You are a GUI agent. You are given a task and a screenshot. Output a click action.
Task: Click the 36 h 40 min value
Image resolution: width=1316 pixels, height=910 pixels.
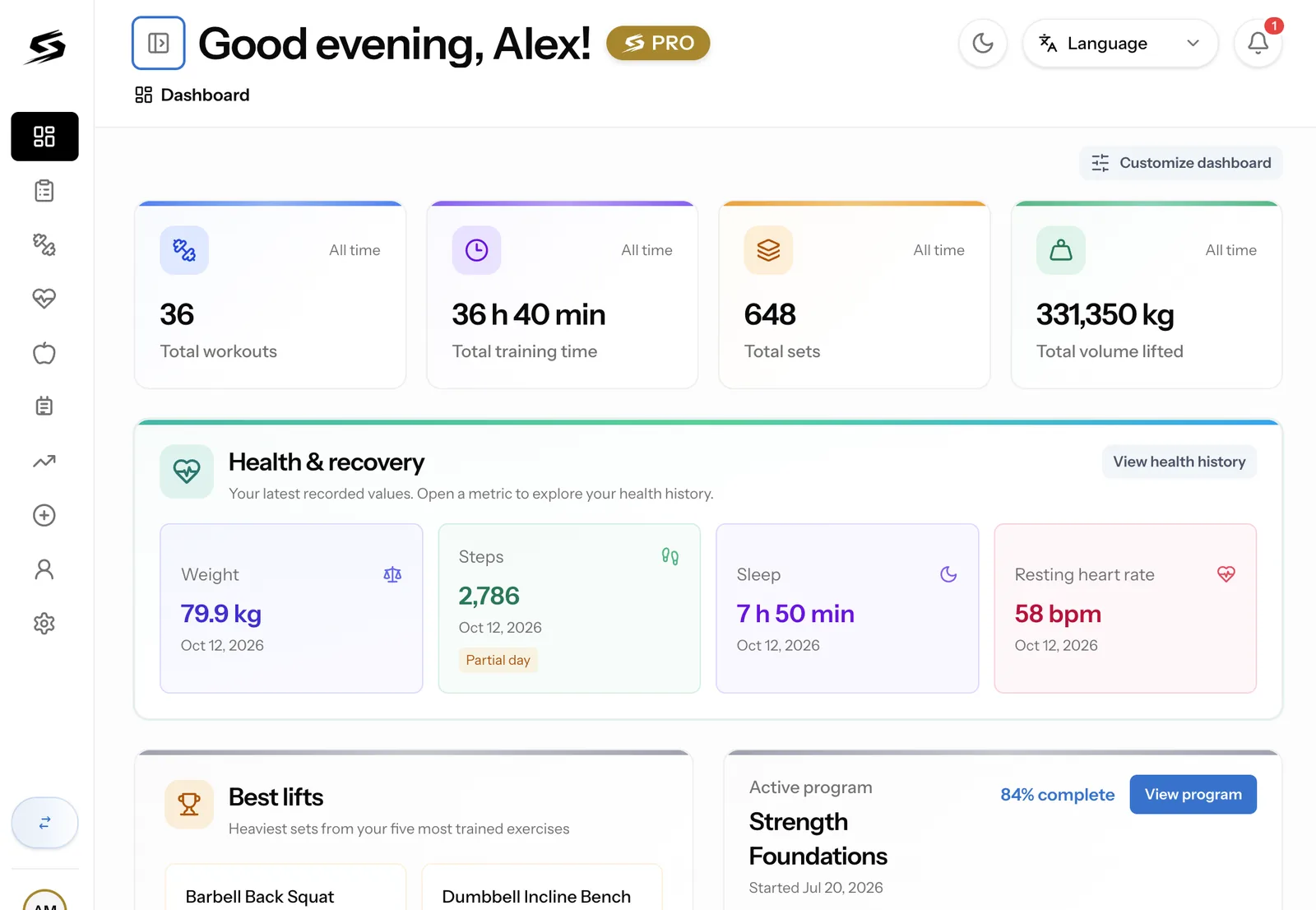coord(529,314)
